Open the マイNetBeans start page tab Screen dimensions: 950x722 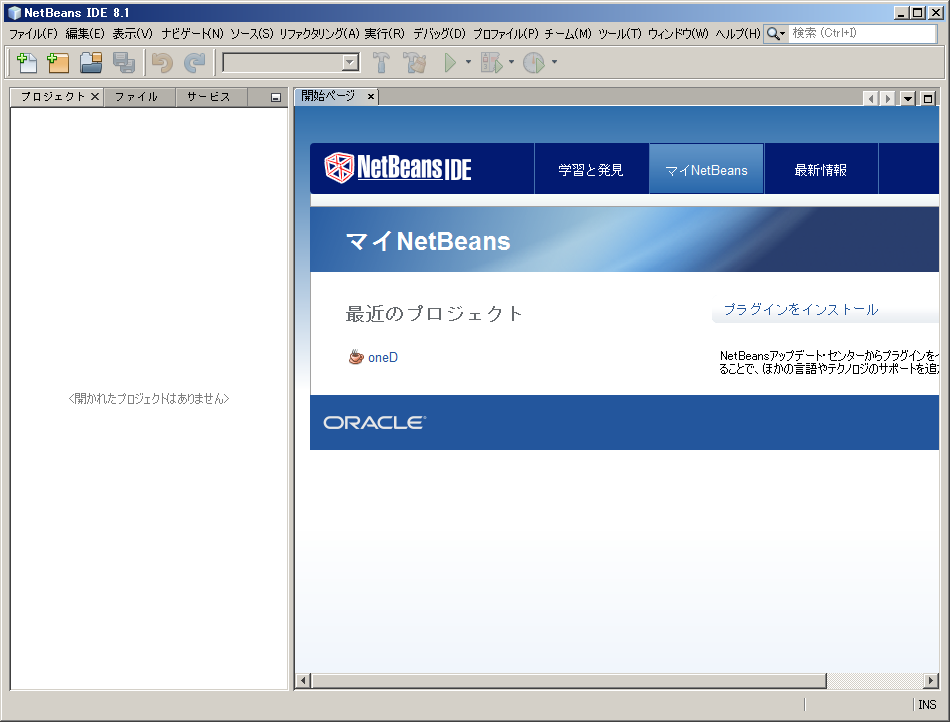point(706,170)
